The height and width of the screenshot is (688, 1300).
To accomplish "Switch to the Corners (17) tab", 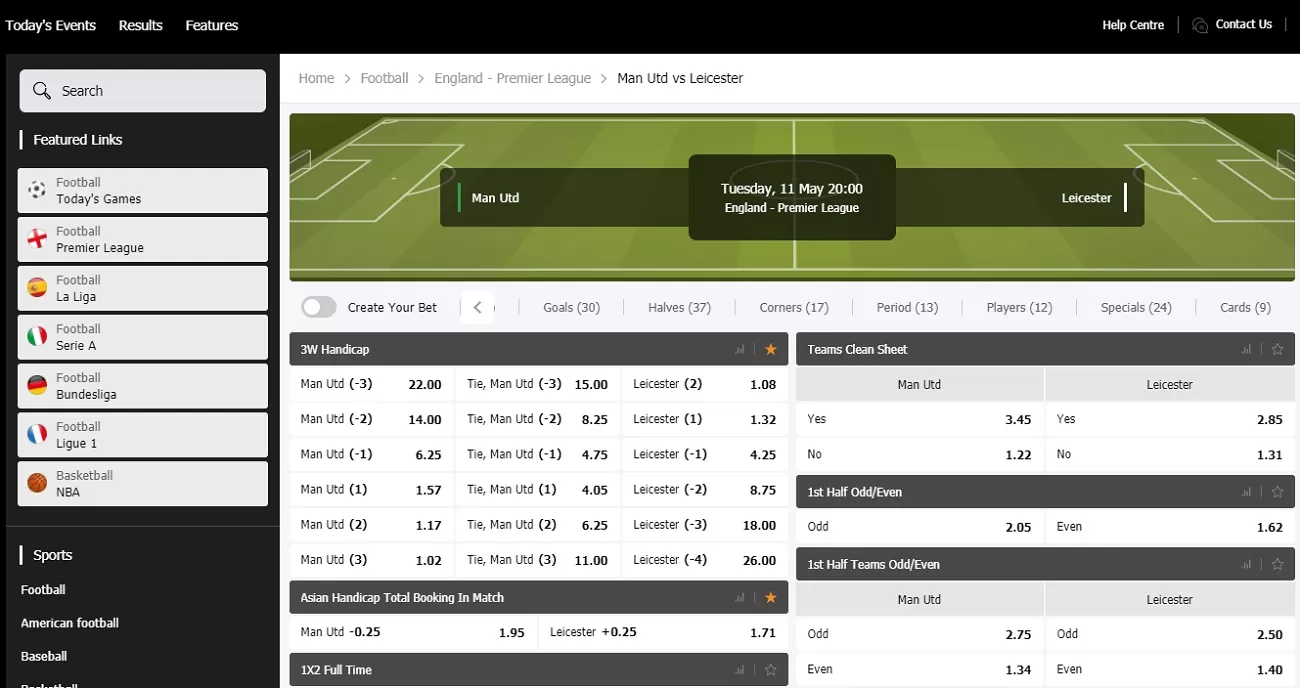I will [x=794, y=307].
